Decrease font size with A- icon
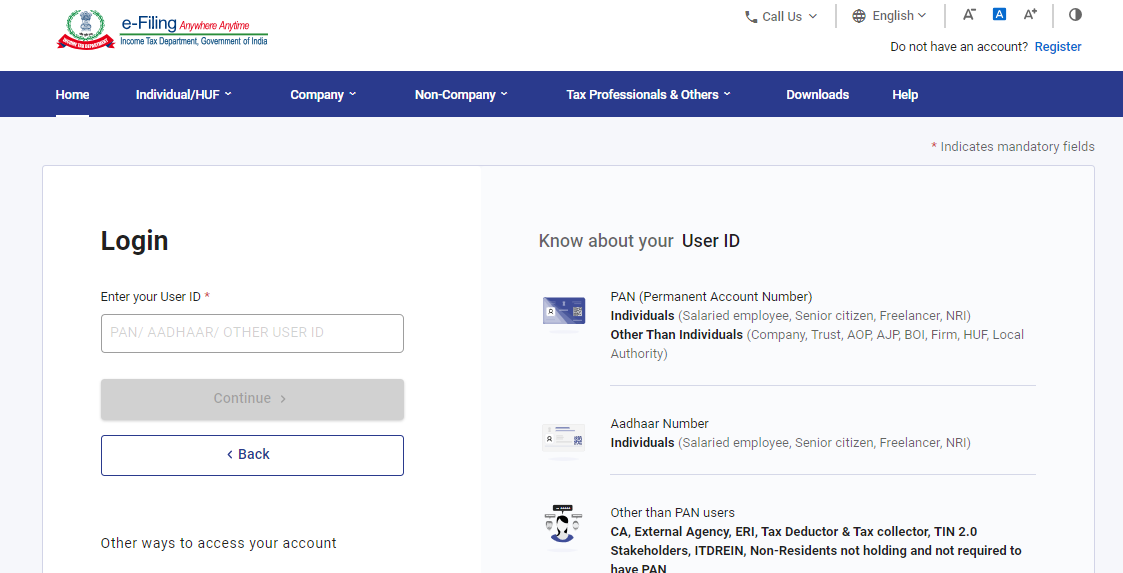 coord(969,15)
